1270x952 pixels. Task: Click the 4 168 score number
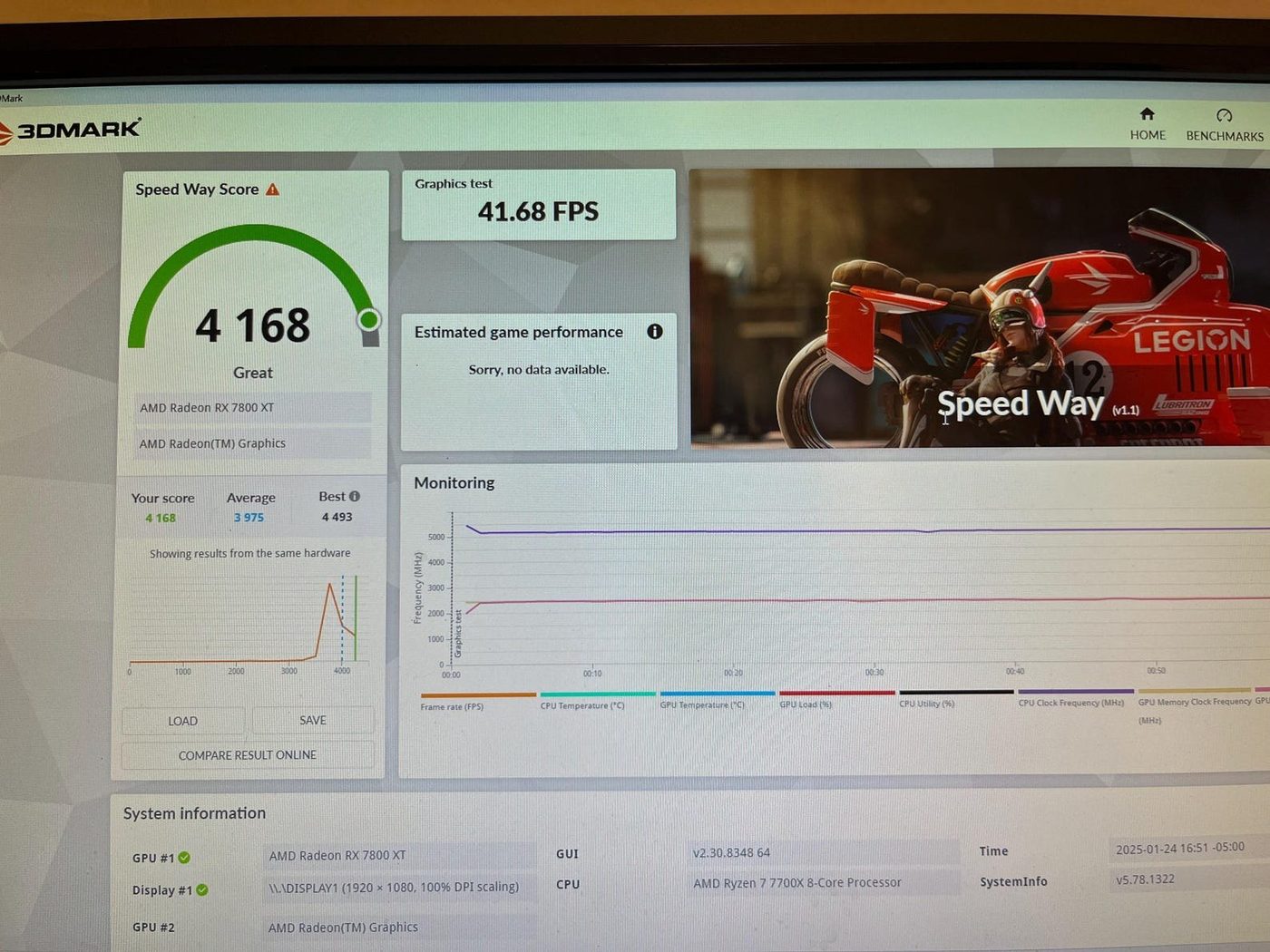[253, 325]
